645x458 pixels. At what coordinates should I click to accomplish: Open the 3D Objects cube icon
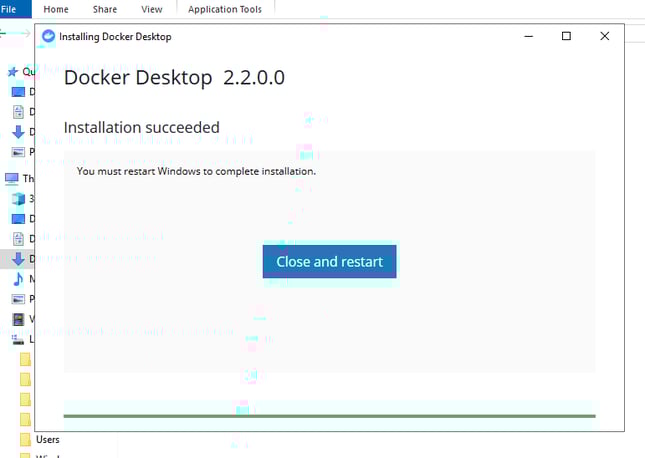click(18, 198)
